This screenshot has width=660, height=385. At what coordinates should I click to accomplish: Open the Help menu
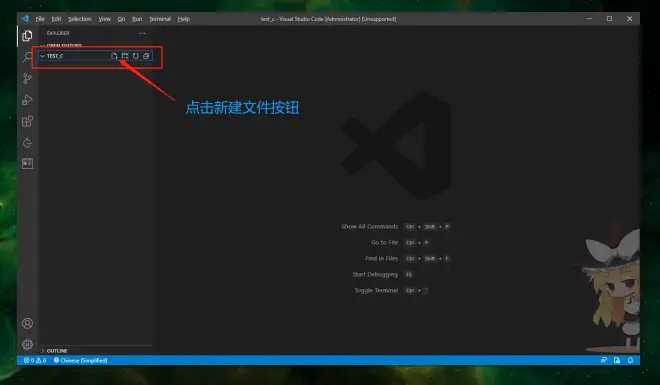184,19
